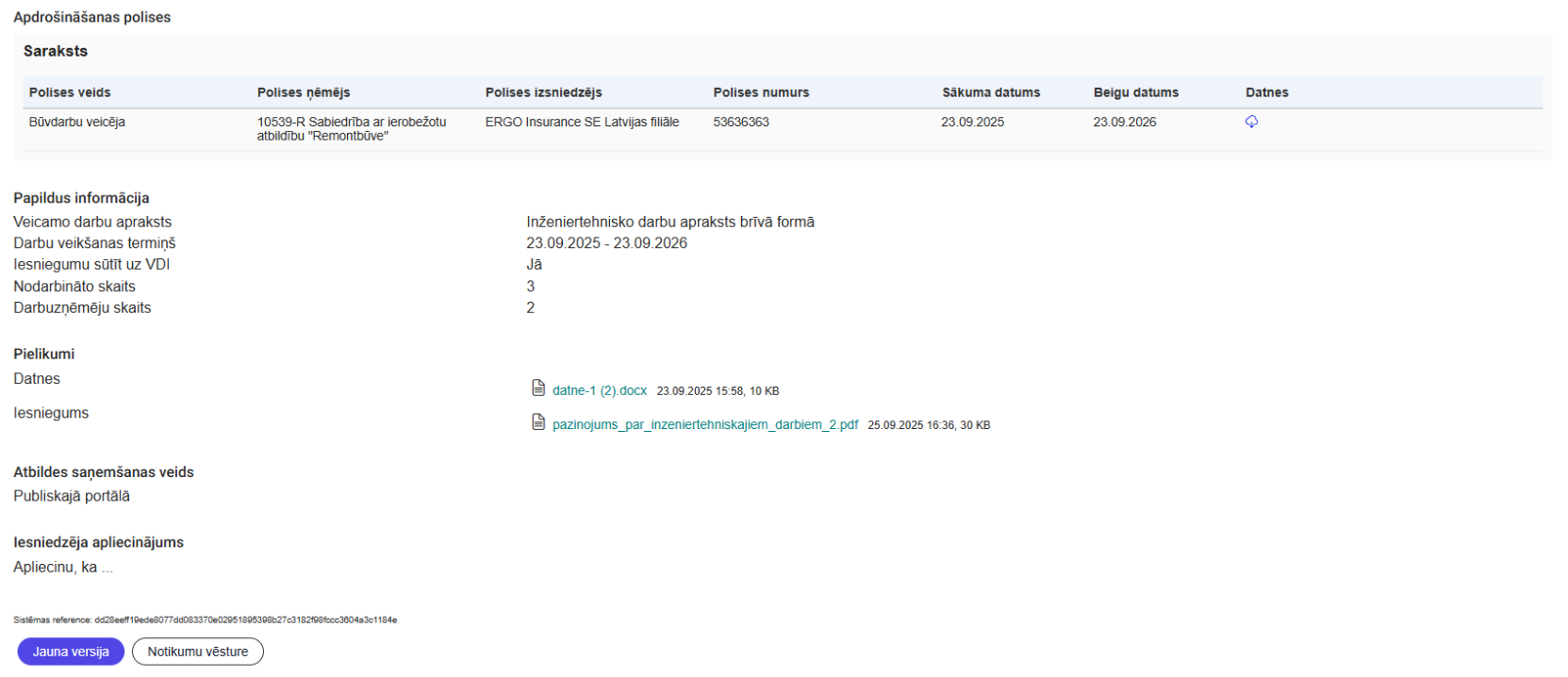1568x677 pixels.
Task: Open the datne-1 (2).docx attachment link
Action: [600, 390]
